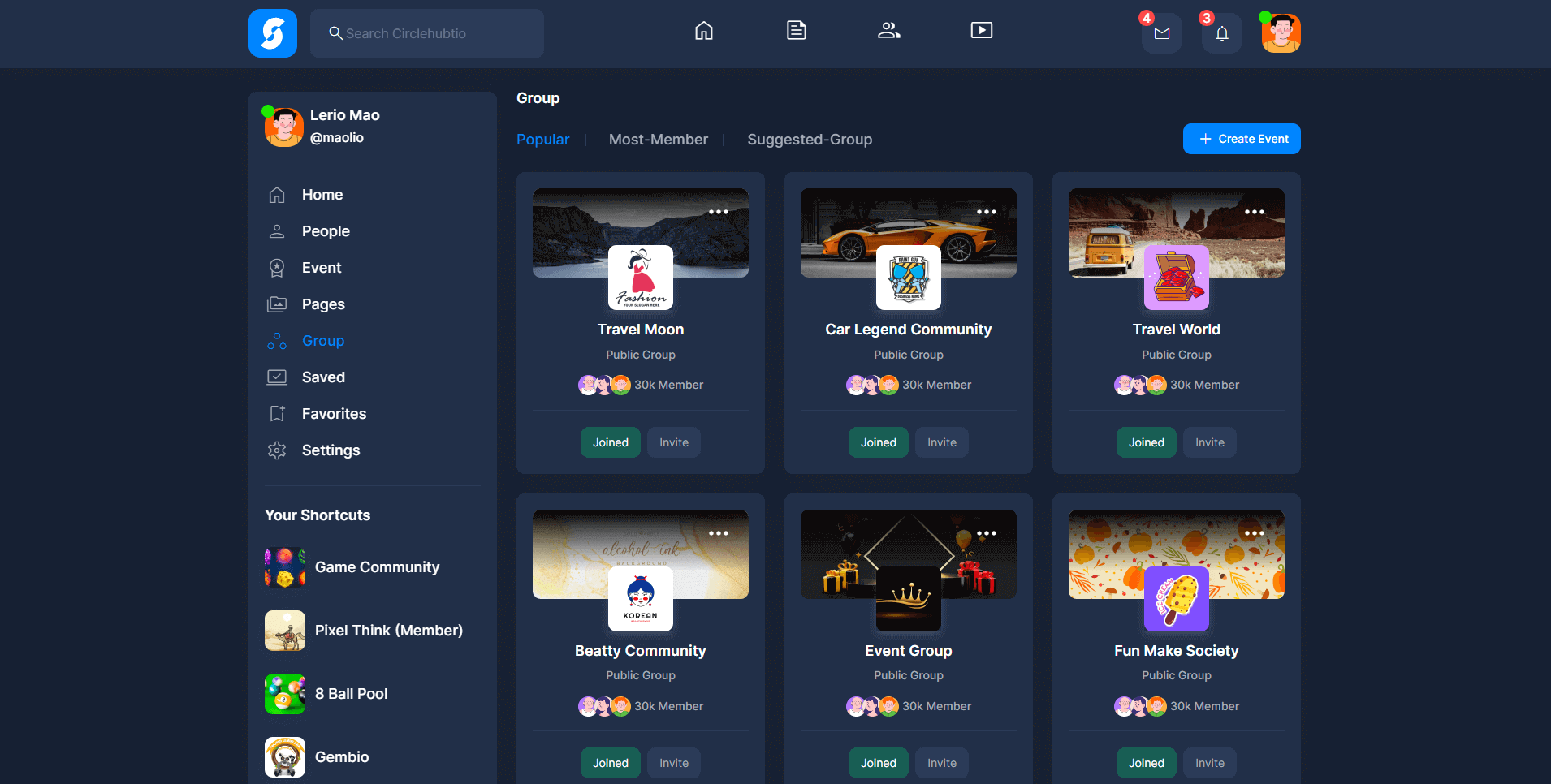
Task: Click the search magnifier icon
Action: click(x=335, y=33)
